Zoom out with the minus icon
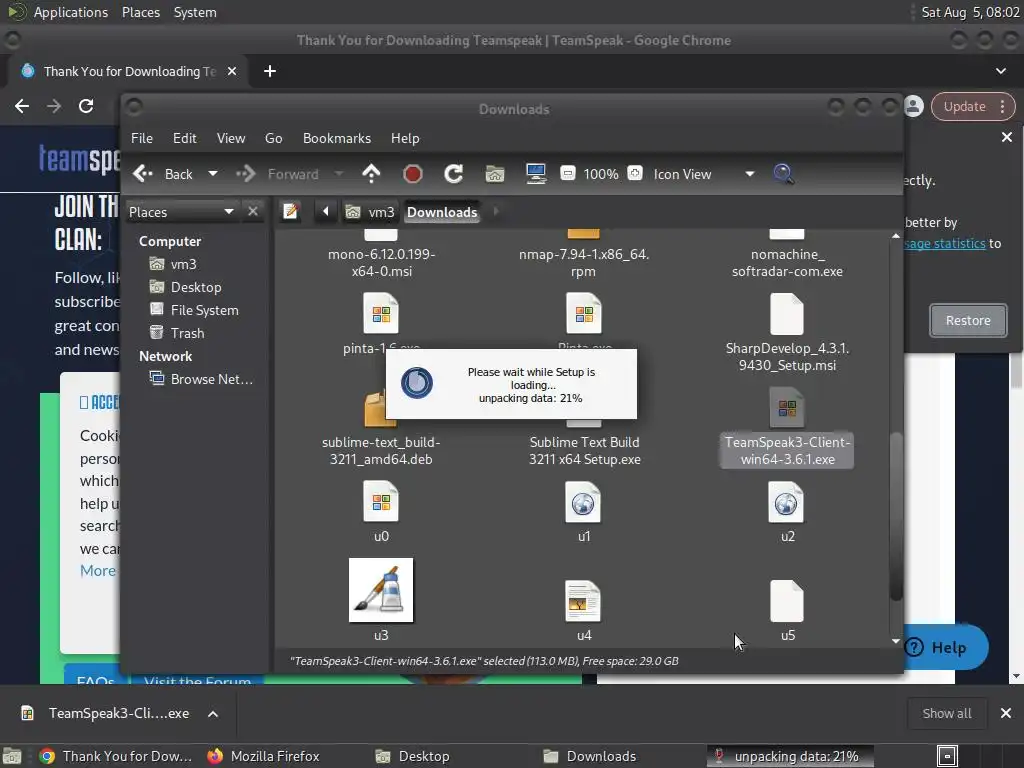This screenshot has height=768, width=1024. tap(568, 174)
